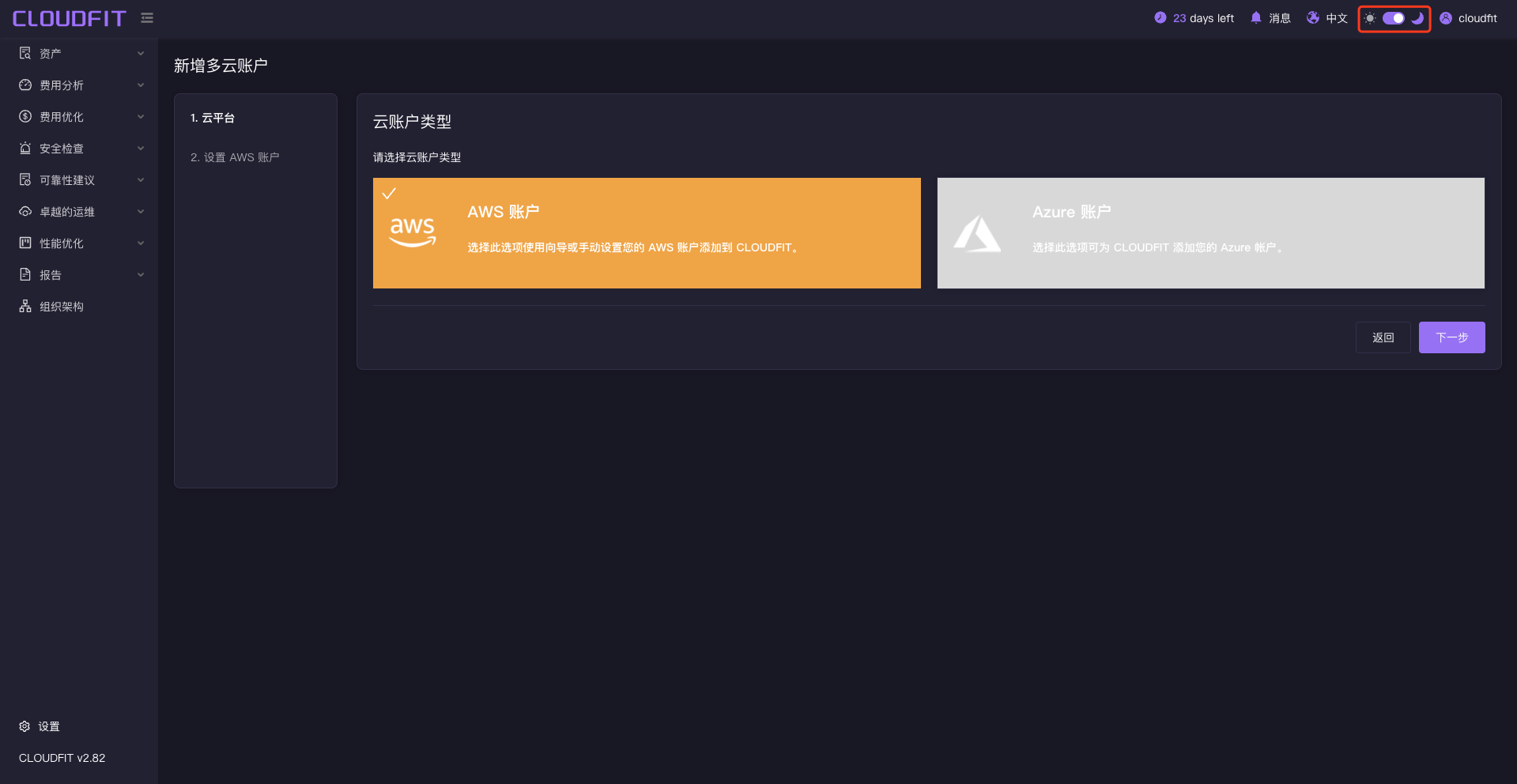Click the trial clock icon
This screenshot has width=1517, height=784.
pos(1160,17)
